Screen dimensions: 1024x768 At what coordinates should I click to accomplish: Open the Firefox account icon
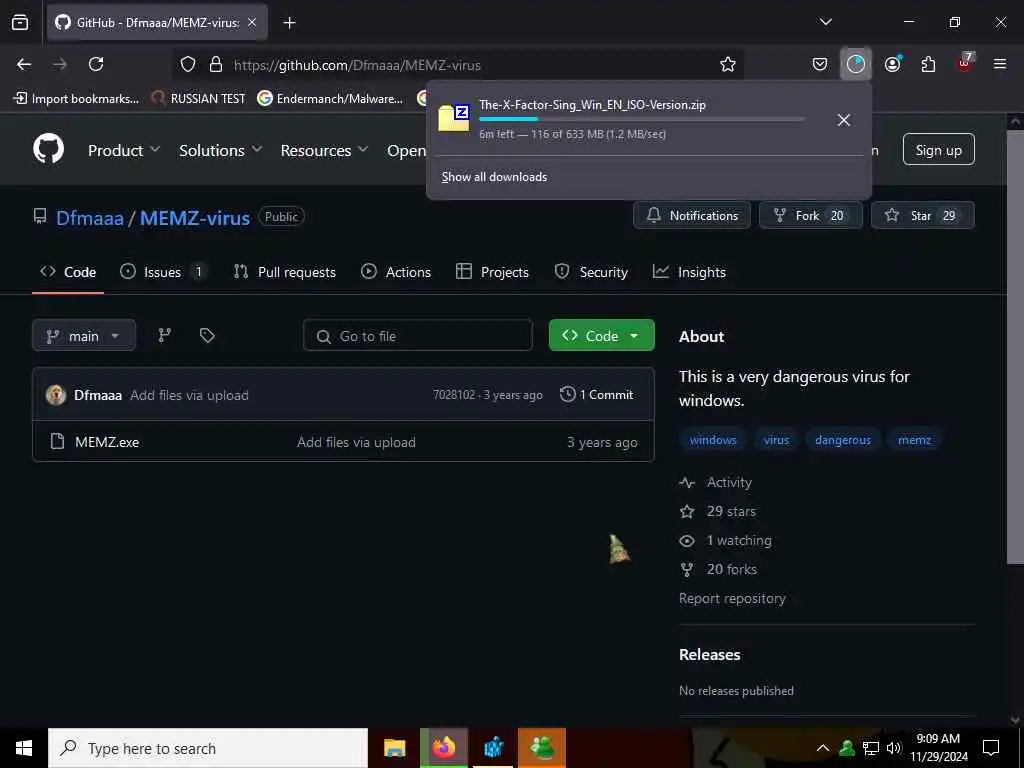tap(893, 64)
